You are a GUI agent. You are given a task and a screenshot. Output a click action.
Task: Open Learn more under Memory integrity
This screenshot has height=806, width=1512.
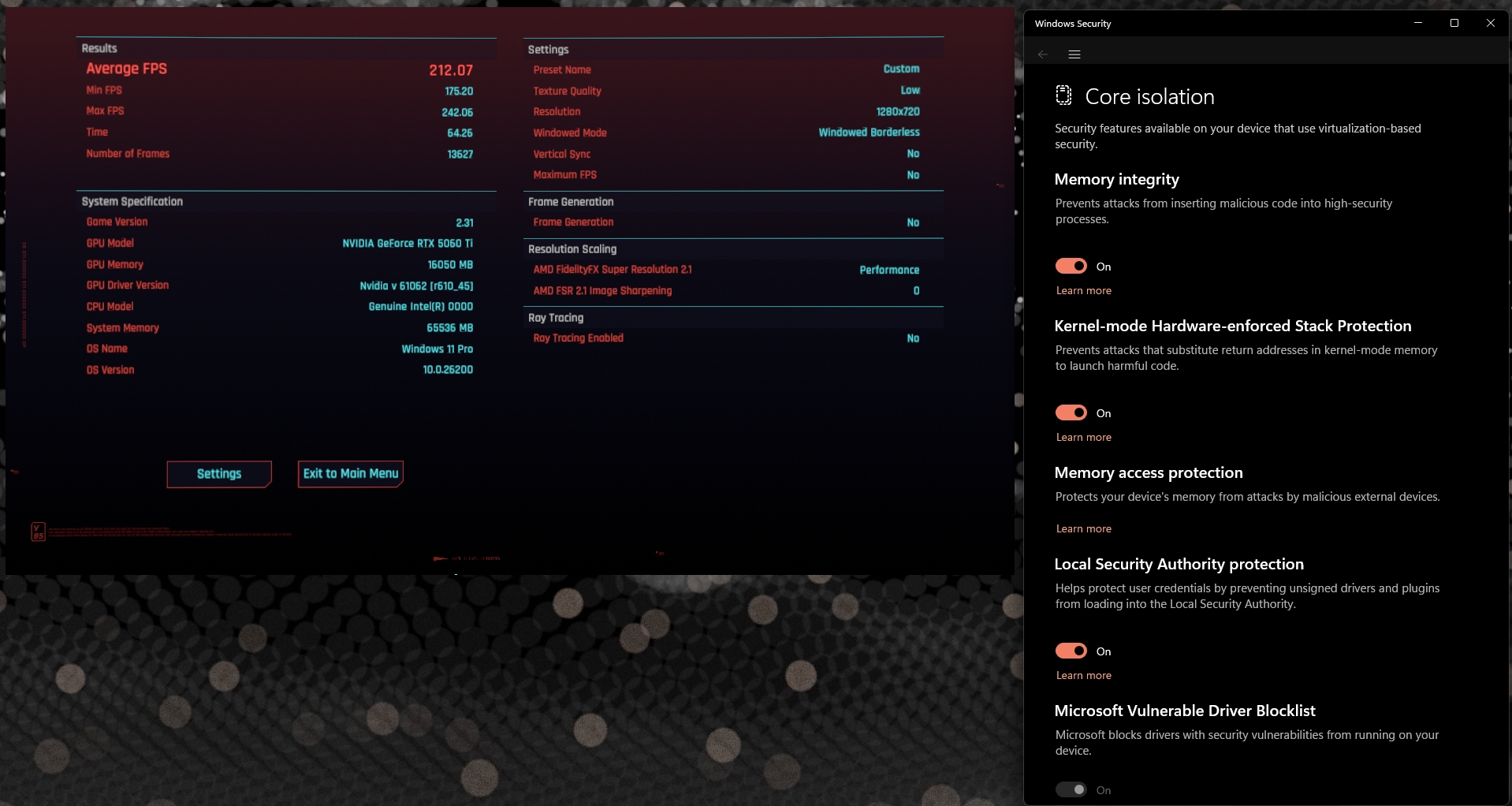click(1084, 291)
